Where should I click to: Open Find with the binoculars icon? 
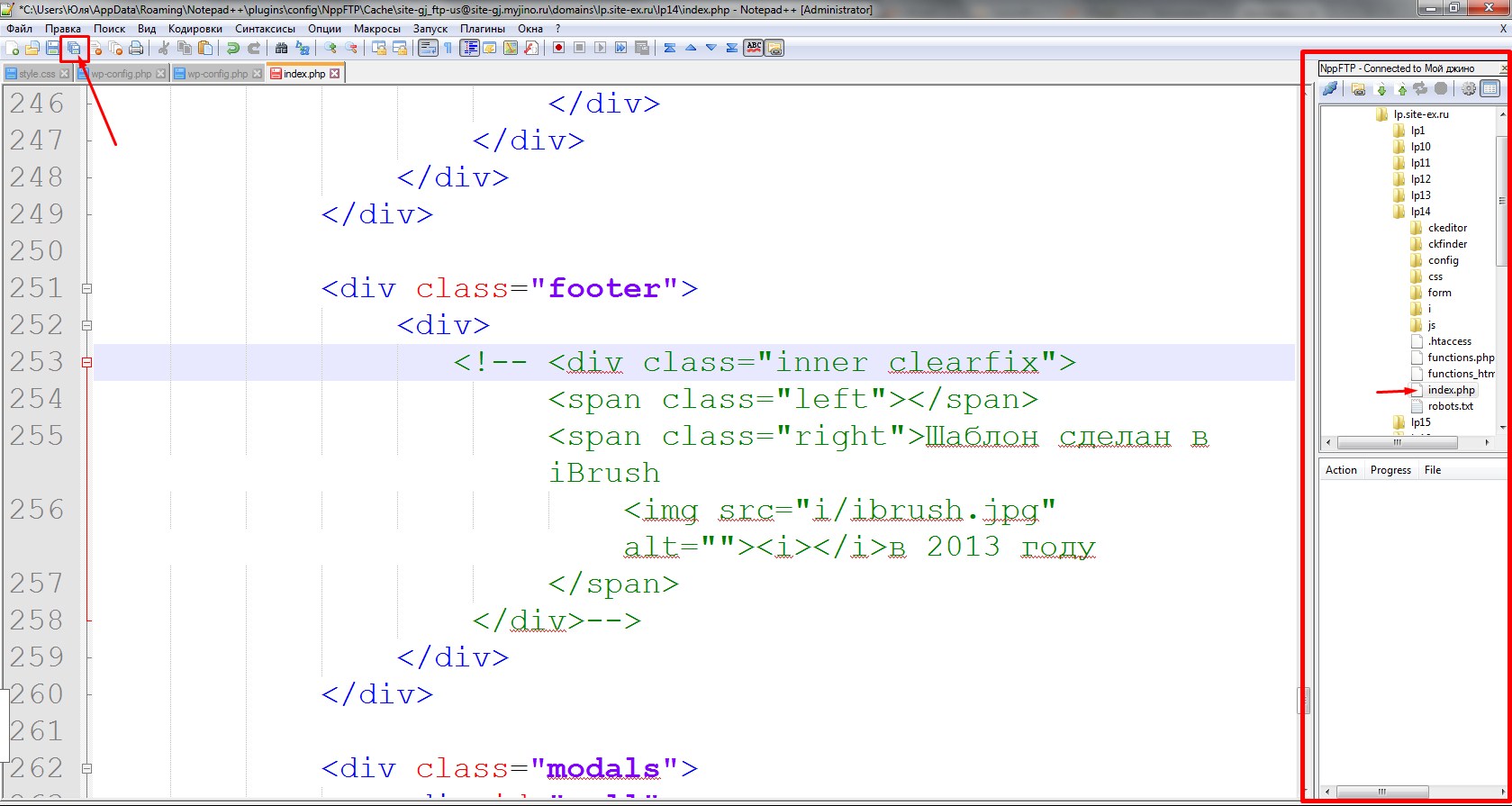point(281,48)
